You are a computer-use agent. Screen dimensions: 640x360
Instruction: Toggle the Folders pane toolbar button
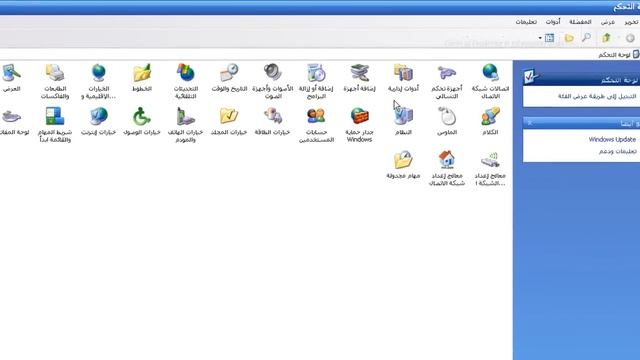click(x=569, y=38)
